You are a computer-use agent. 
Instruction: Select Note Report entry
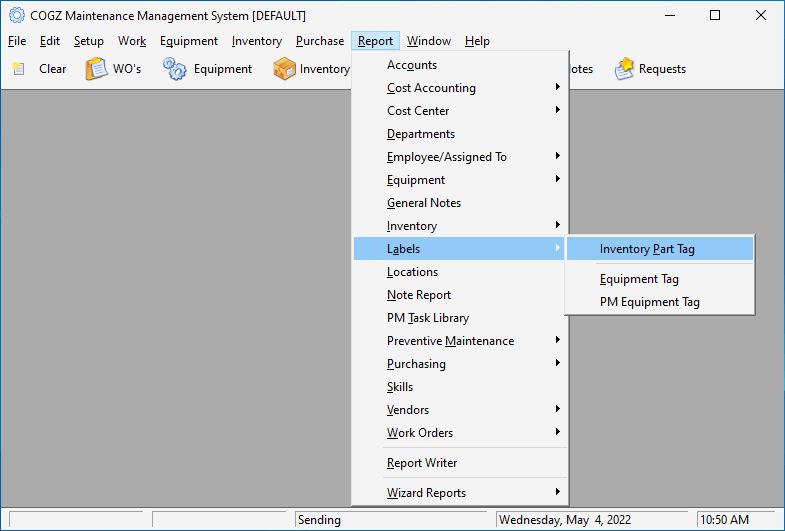tap(460, 295)
